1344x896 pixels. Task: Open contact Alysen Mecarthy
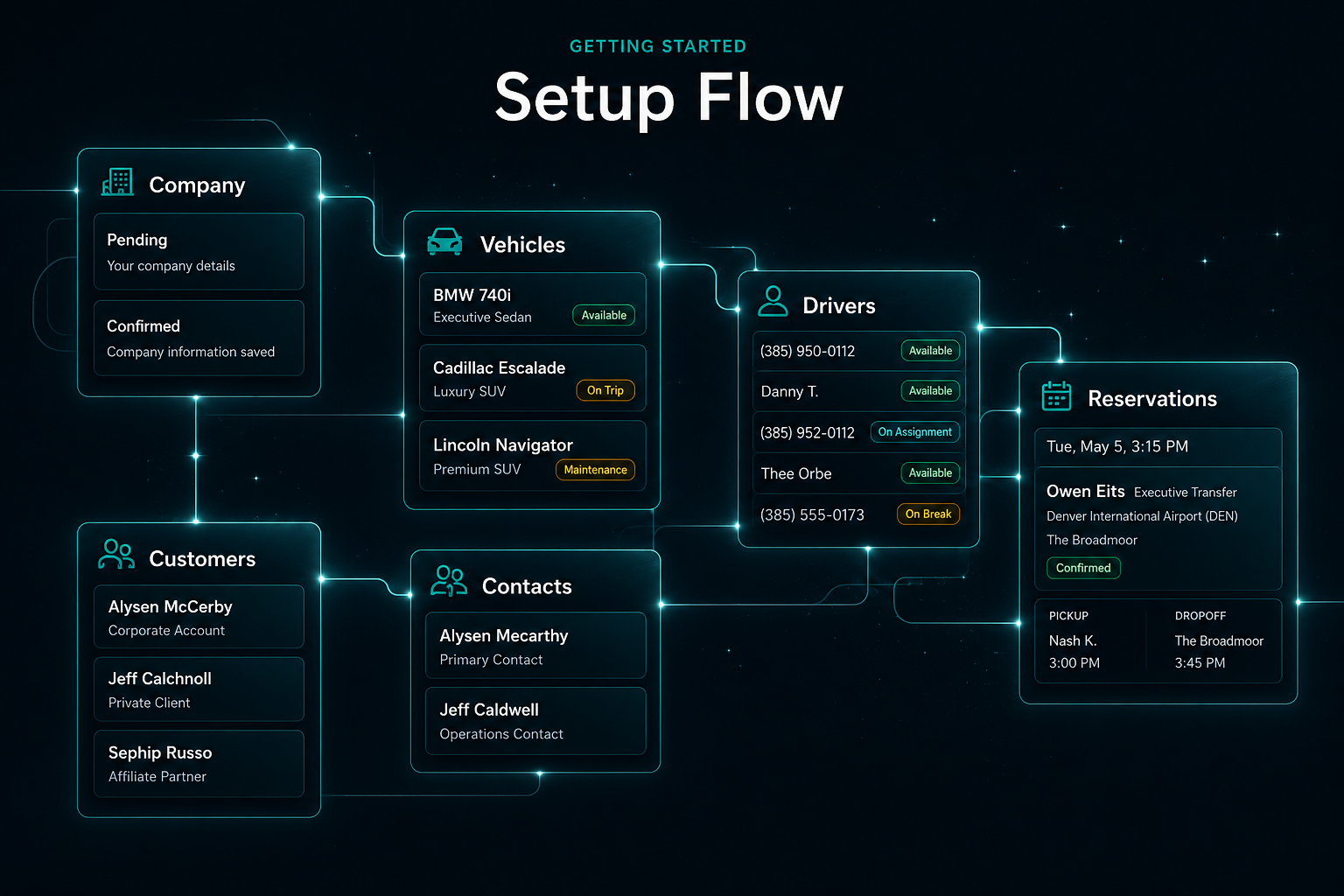click(x=535, y=646)
